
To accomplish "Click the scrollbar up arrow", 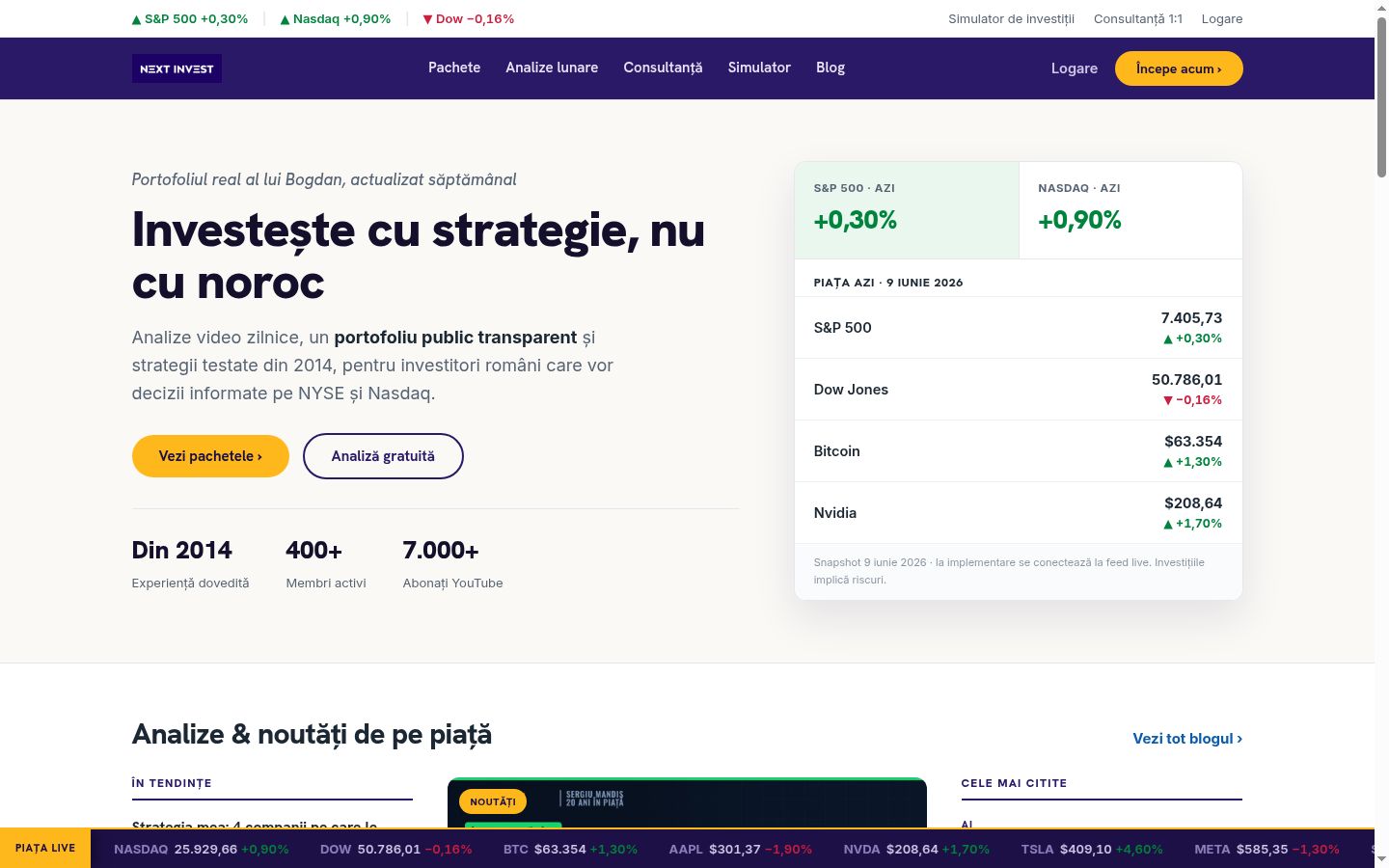I will 1381,8.
